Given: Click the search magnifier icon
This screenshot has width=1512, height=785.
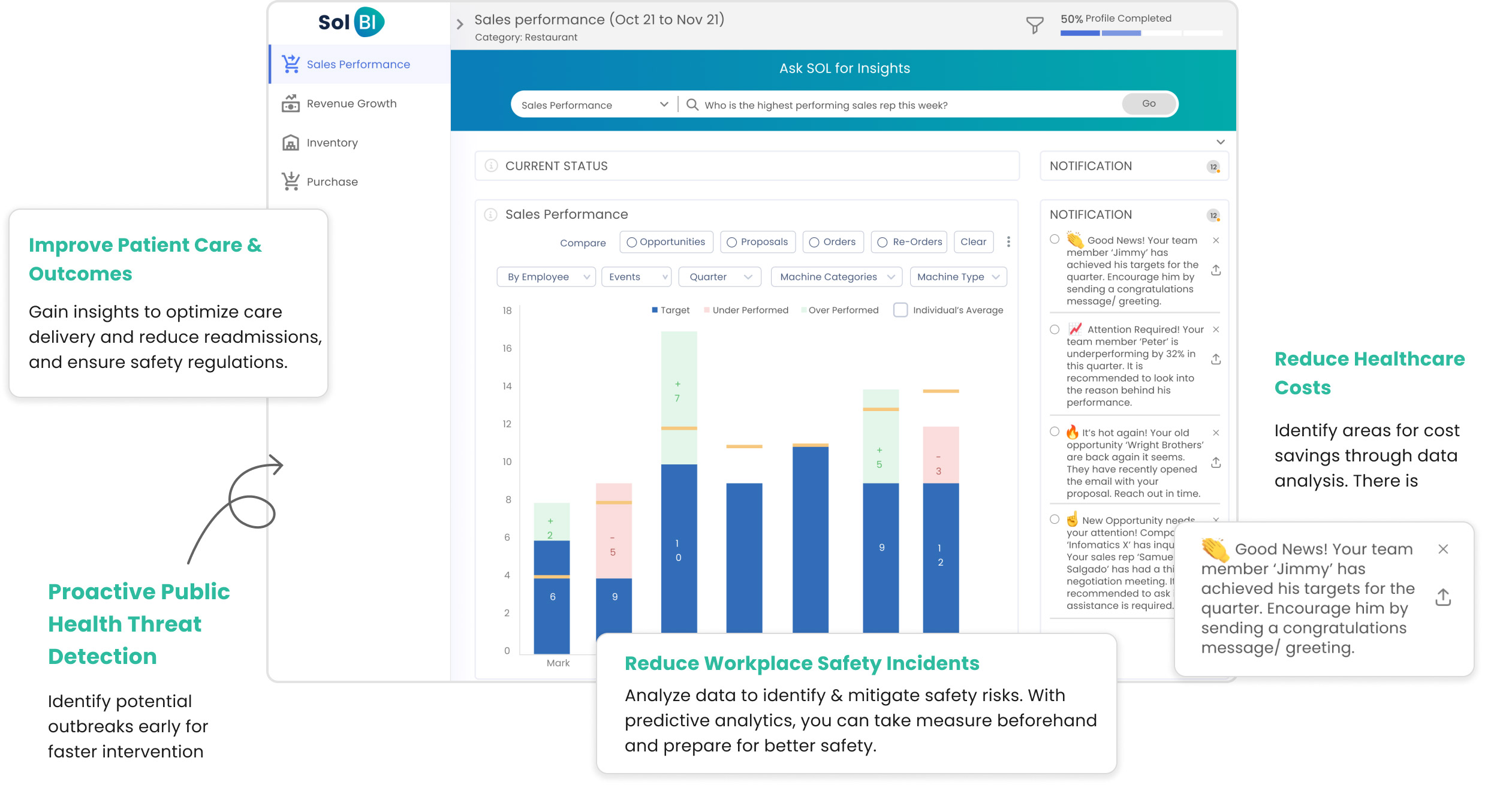Looking at the screenshot, I should tap(692, 105).
